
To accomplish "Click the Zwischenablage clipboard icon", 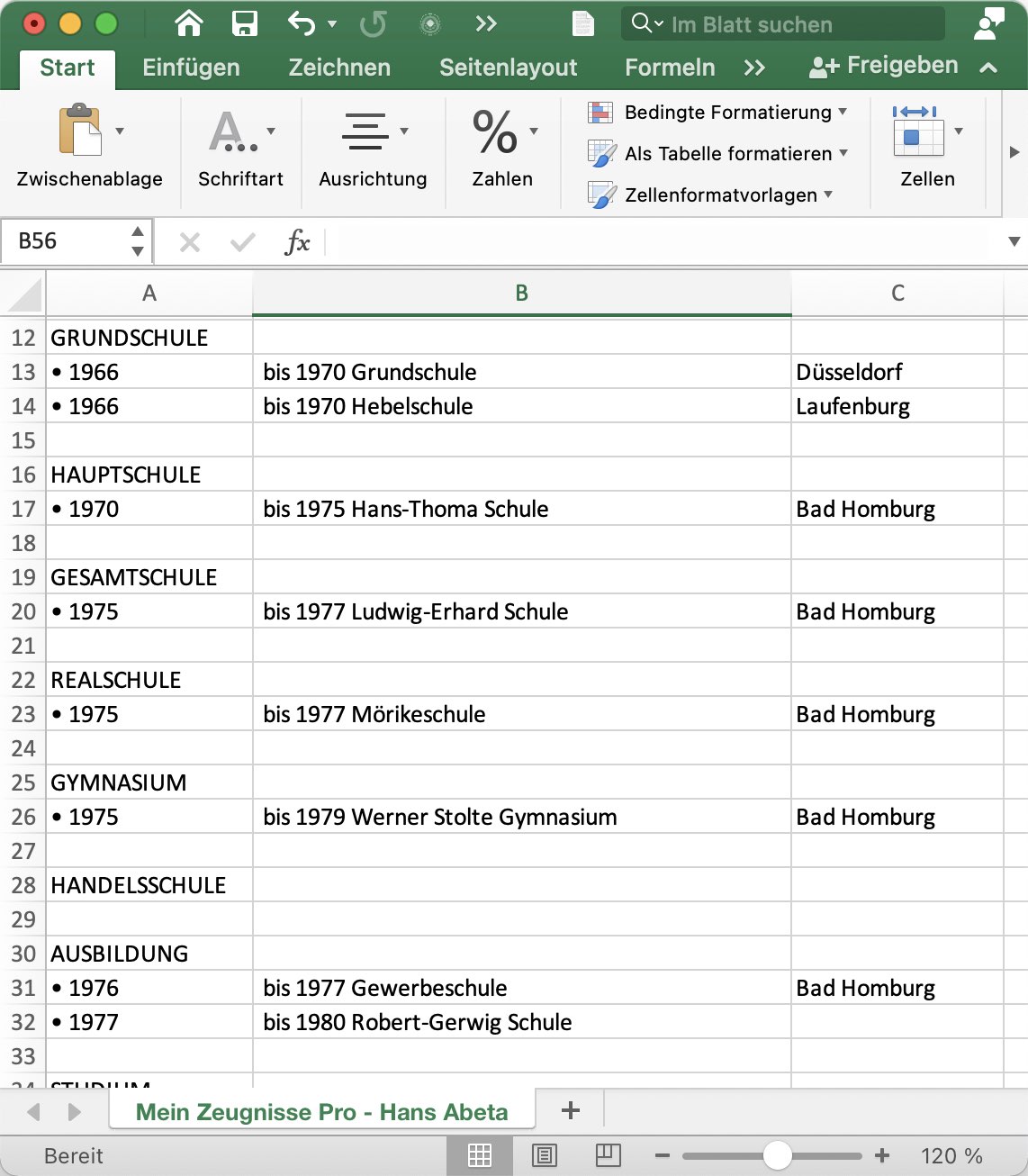I will click(80, 131).
